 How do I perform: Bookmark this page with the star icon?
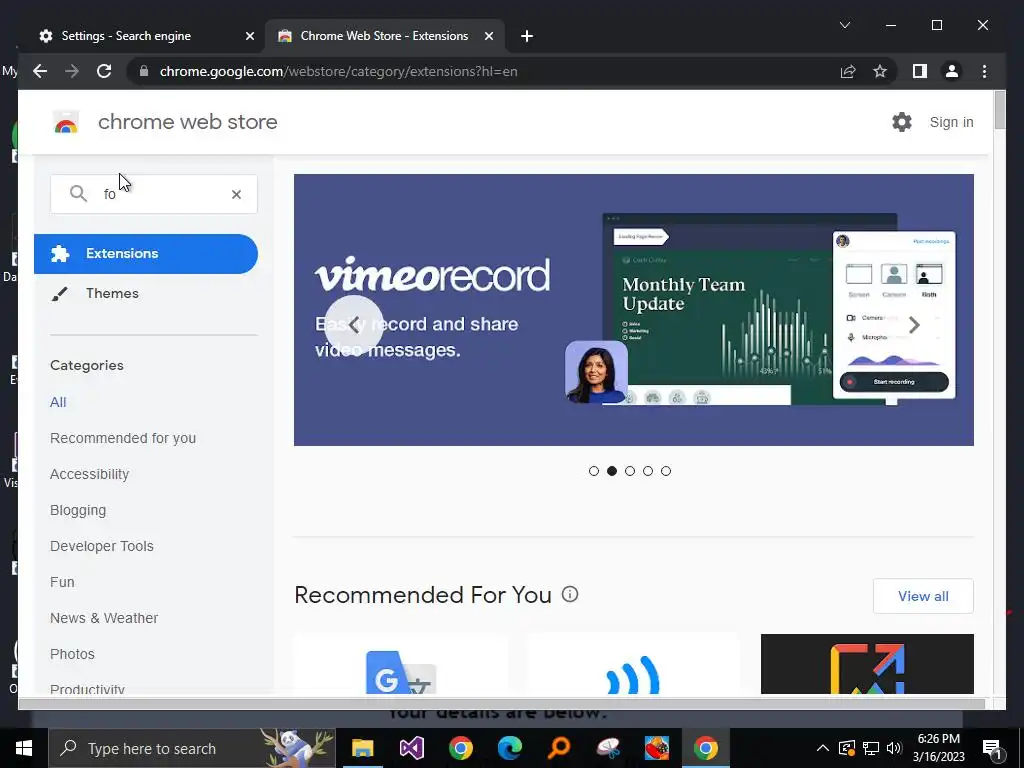tap(880, 71)
